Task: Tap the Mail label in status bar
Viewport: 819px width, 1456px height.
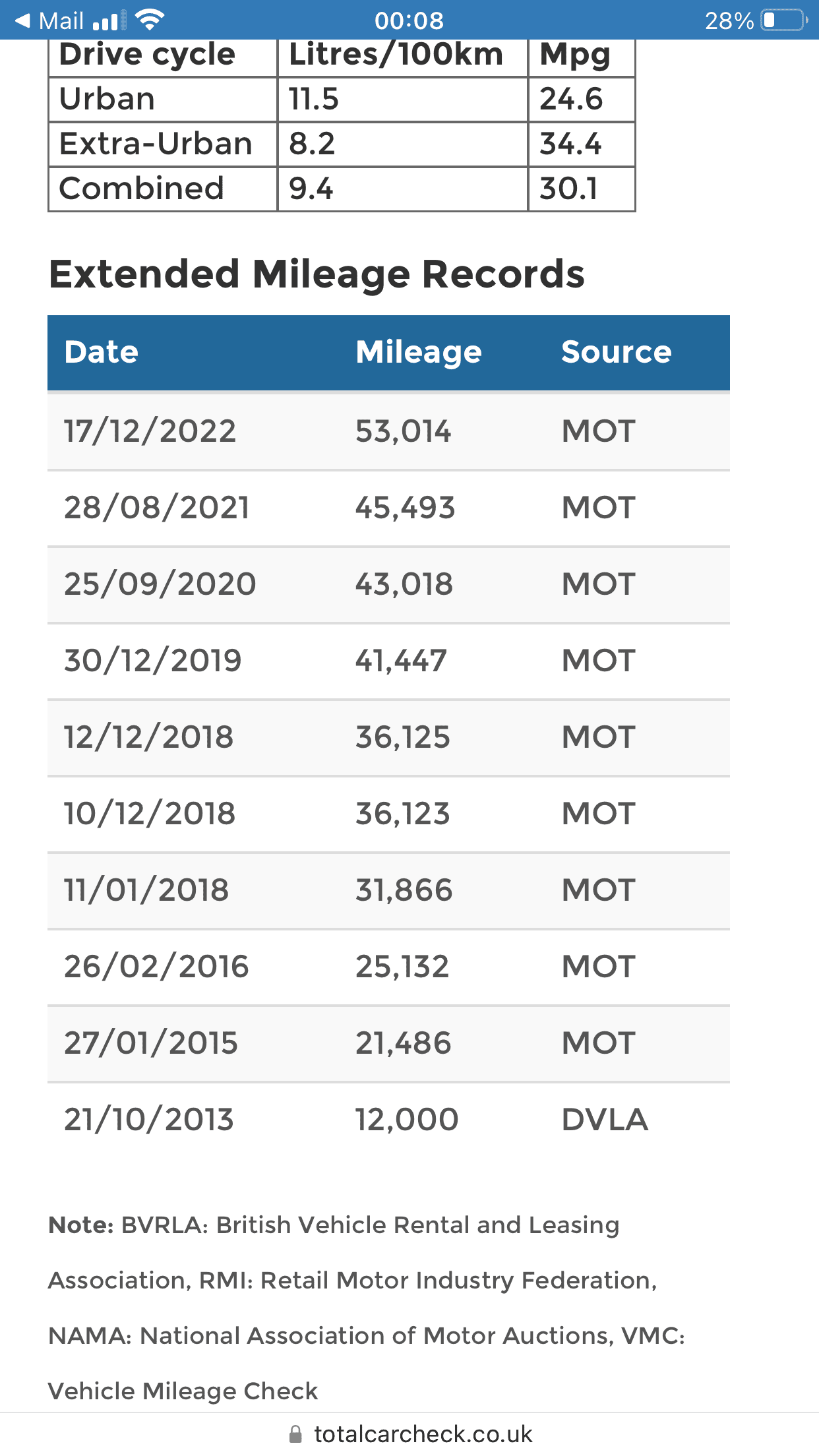Action: [61, 21]
